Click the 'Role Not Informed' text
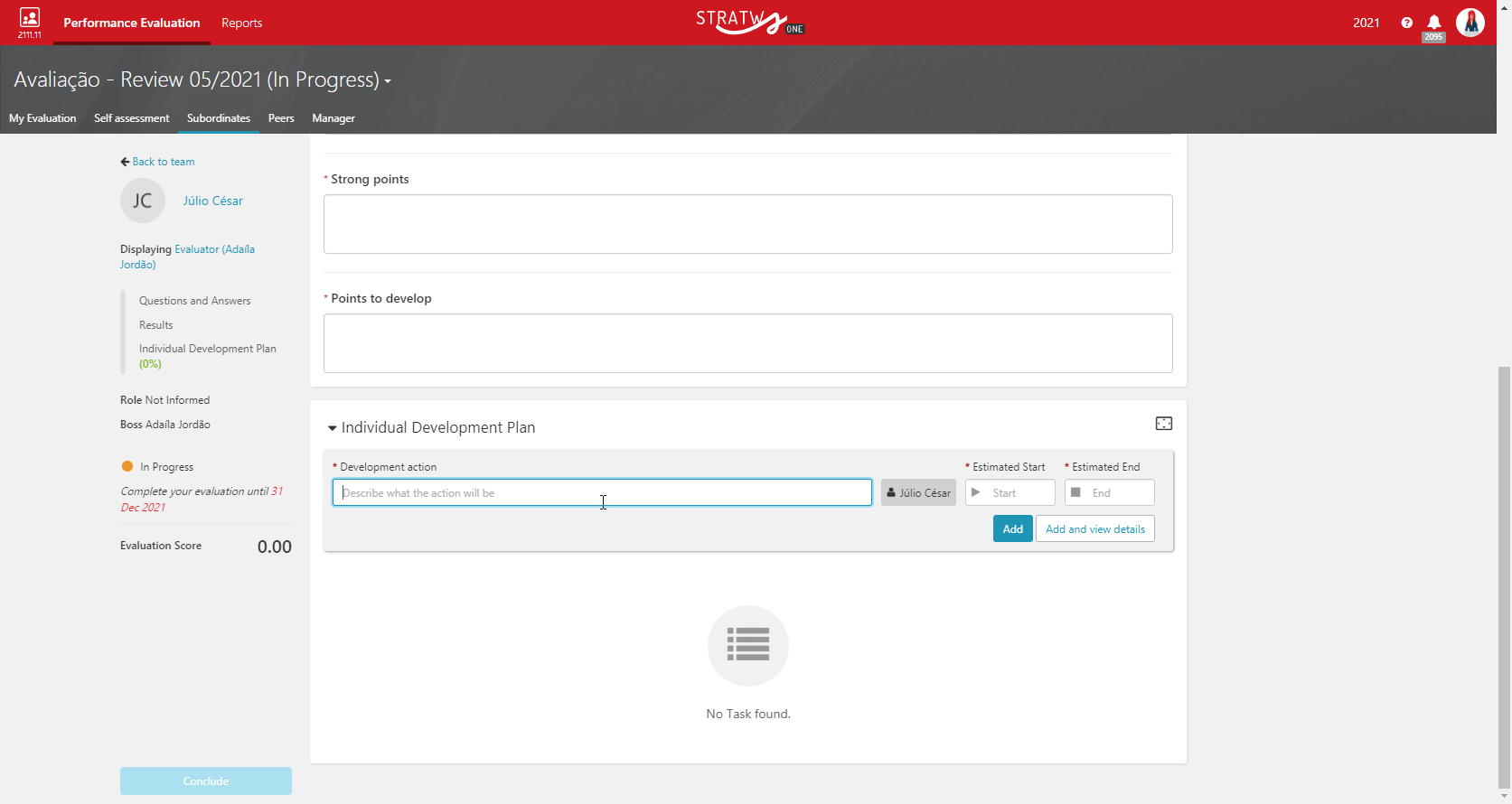This screenshot has width=1512, height=804. pos(165,400)
